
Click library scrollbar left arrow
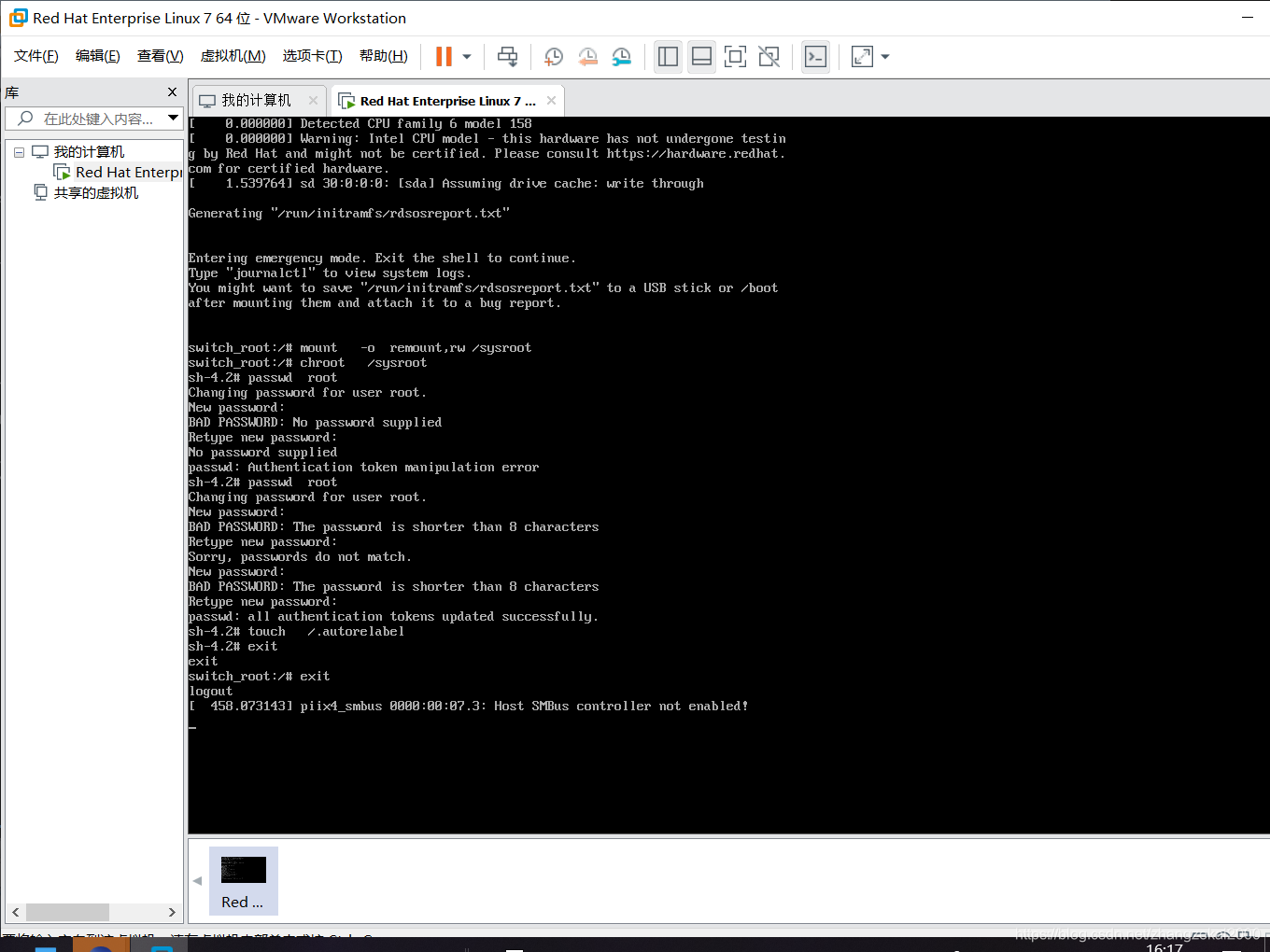point(16,912)
